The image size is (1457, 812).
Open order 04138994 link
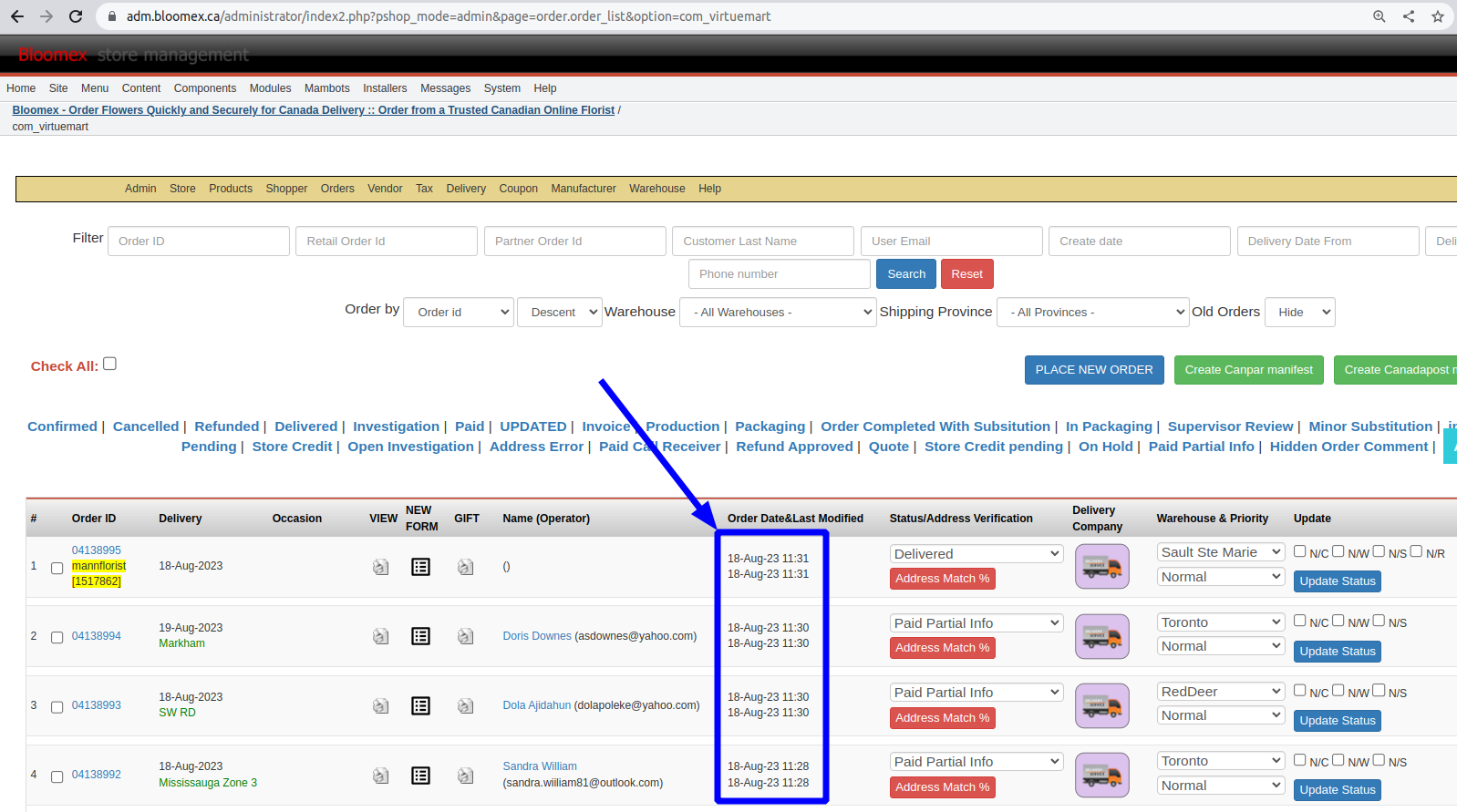(97, 636)
